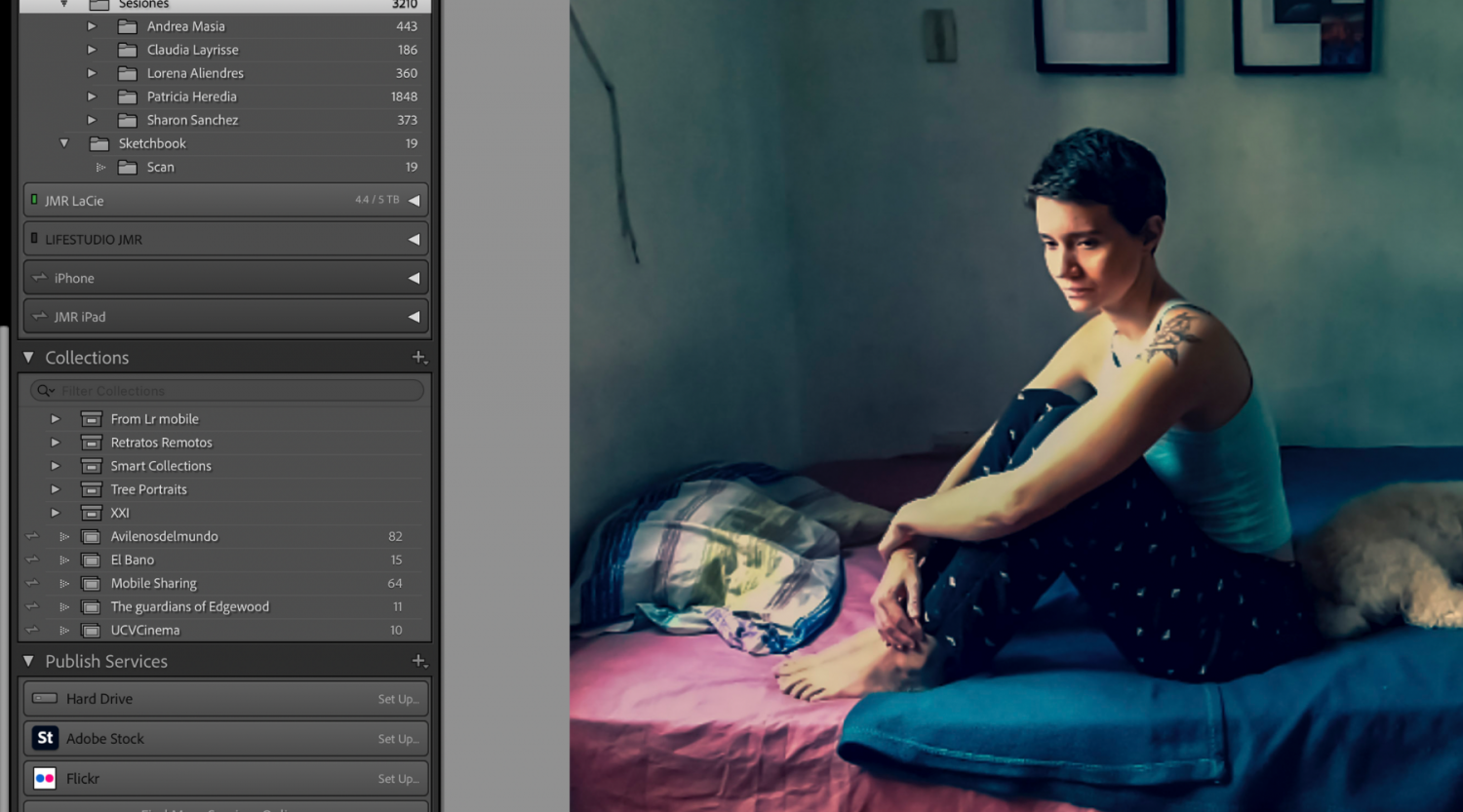Click the Adobe Stock service icon
The image size is (1463, 812).
tap(45, 738)
